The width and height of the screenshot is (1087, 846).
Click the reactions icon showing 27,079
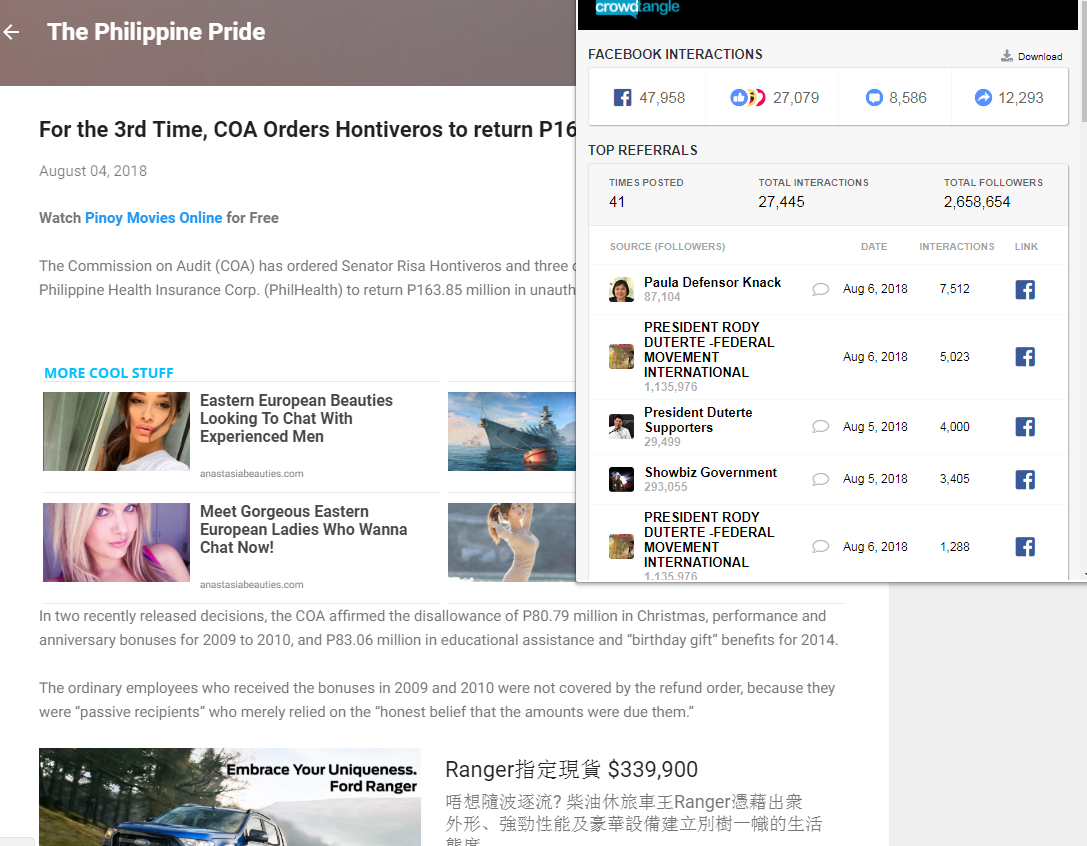(x=747, y=98)
